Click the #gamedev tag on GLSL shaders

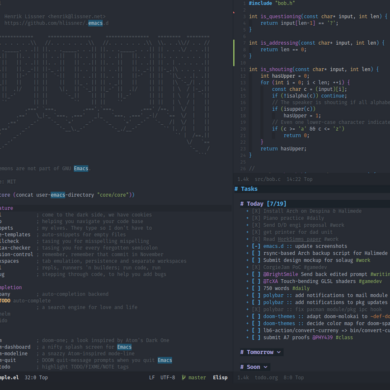click(x=370, y=281)
